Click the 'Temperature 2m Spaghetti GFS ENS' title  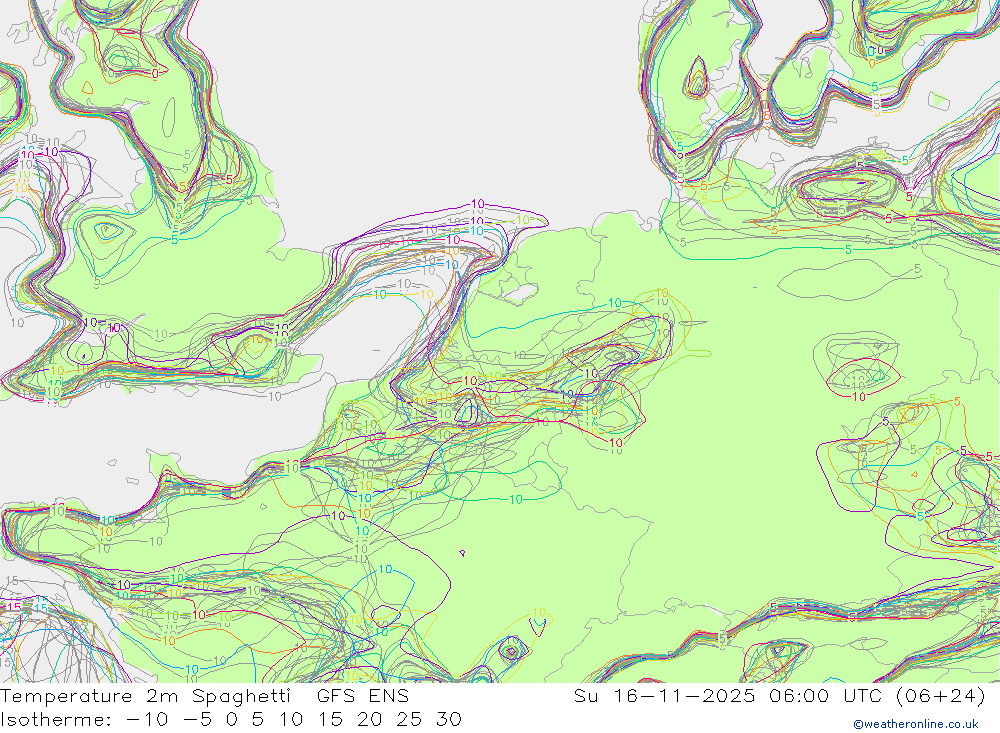click(205, 696)
